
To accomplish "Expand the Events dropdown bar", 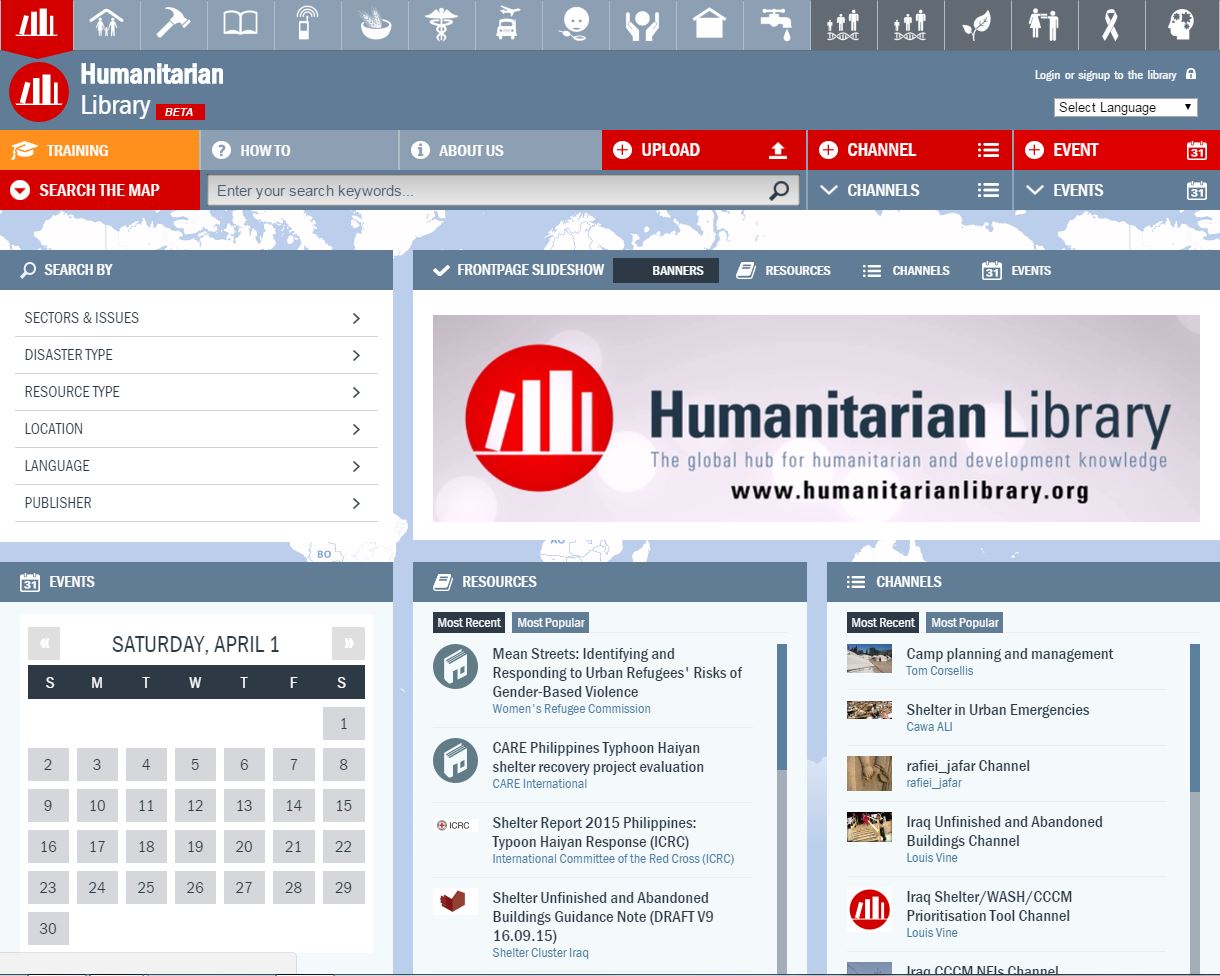I will coord(1117,190).
